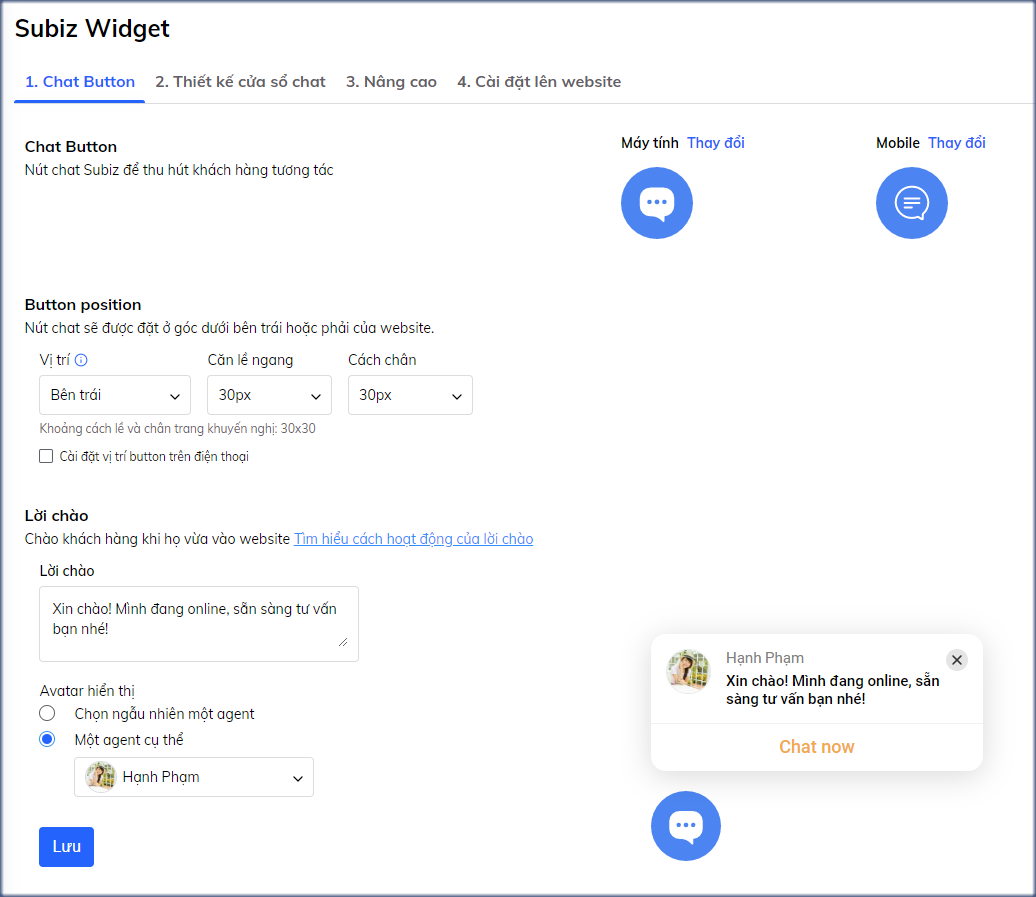Switch to the Thiết kế cửa sổ chat tab
This screenshot has height=897, width=1036.
click(x=240, y=82)
